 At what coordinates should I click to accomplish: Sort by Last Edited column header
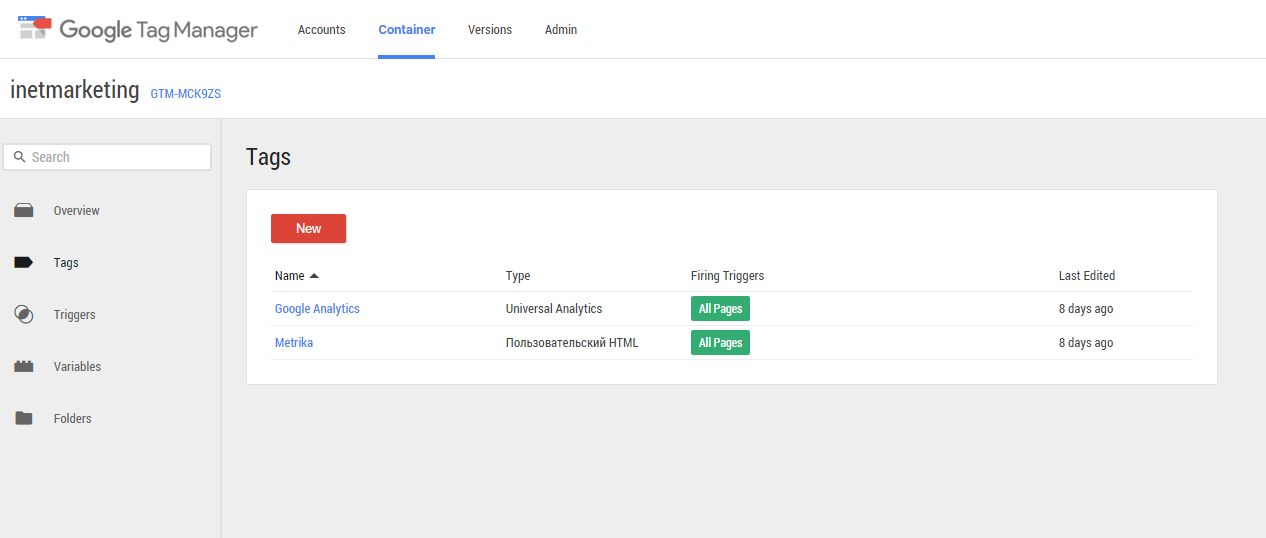[x=1086, y=276]
